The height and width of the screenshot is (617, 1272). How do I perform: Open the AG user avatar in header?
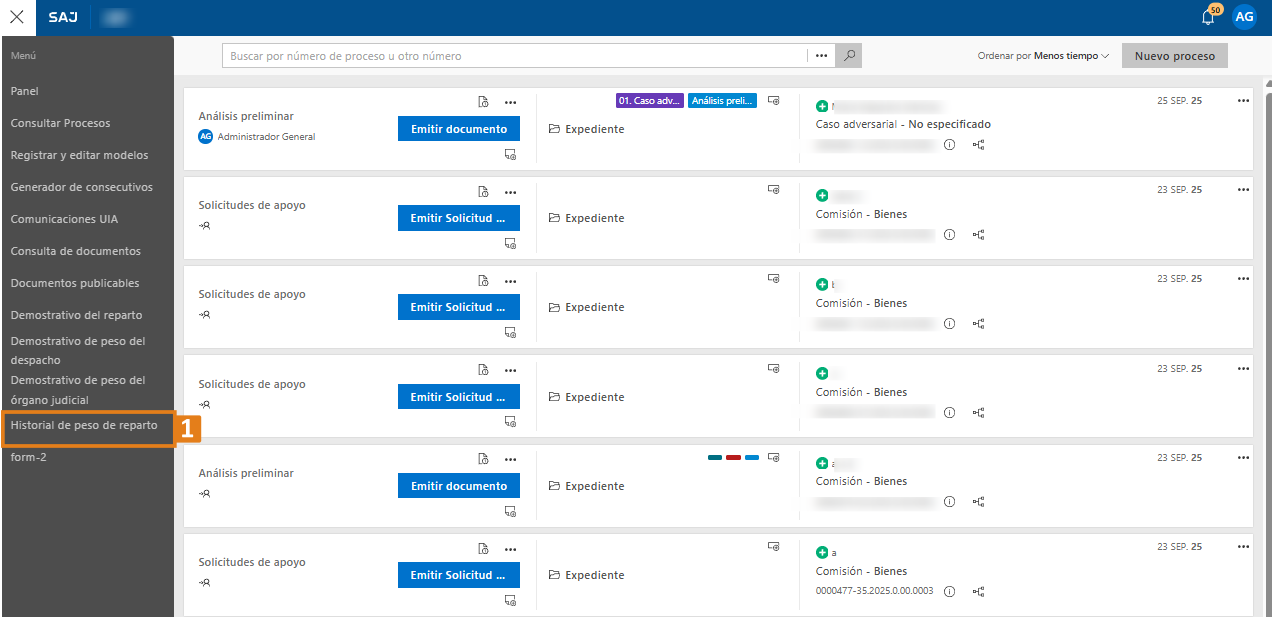pos(1244,17)
